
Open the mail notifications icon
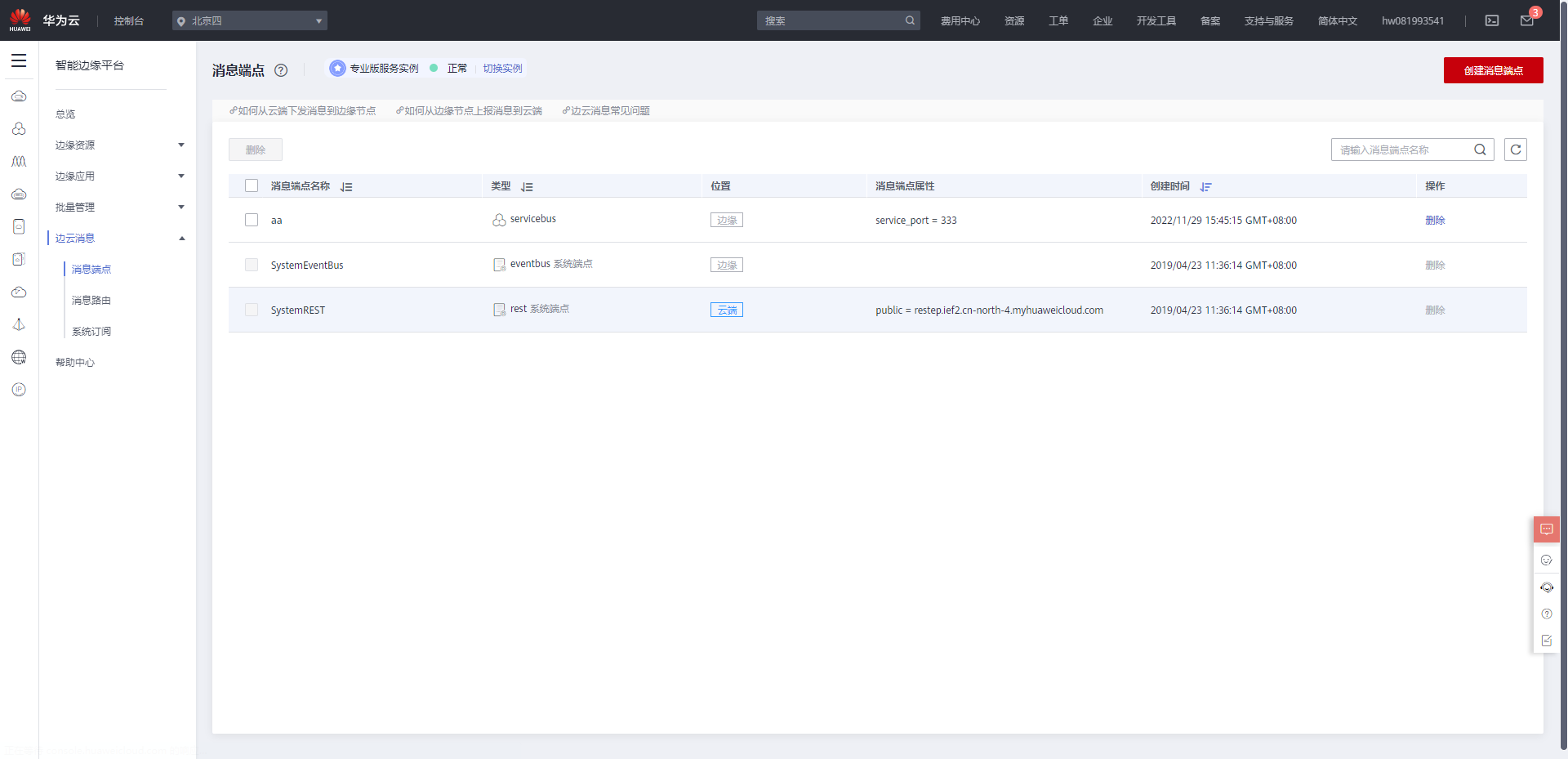click(1527, 20)
